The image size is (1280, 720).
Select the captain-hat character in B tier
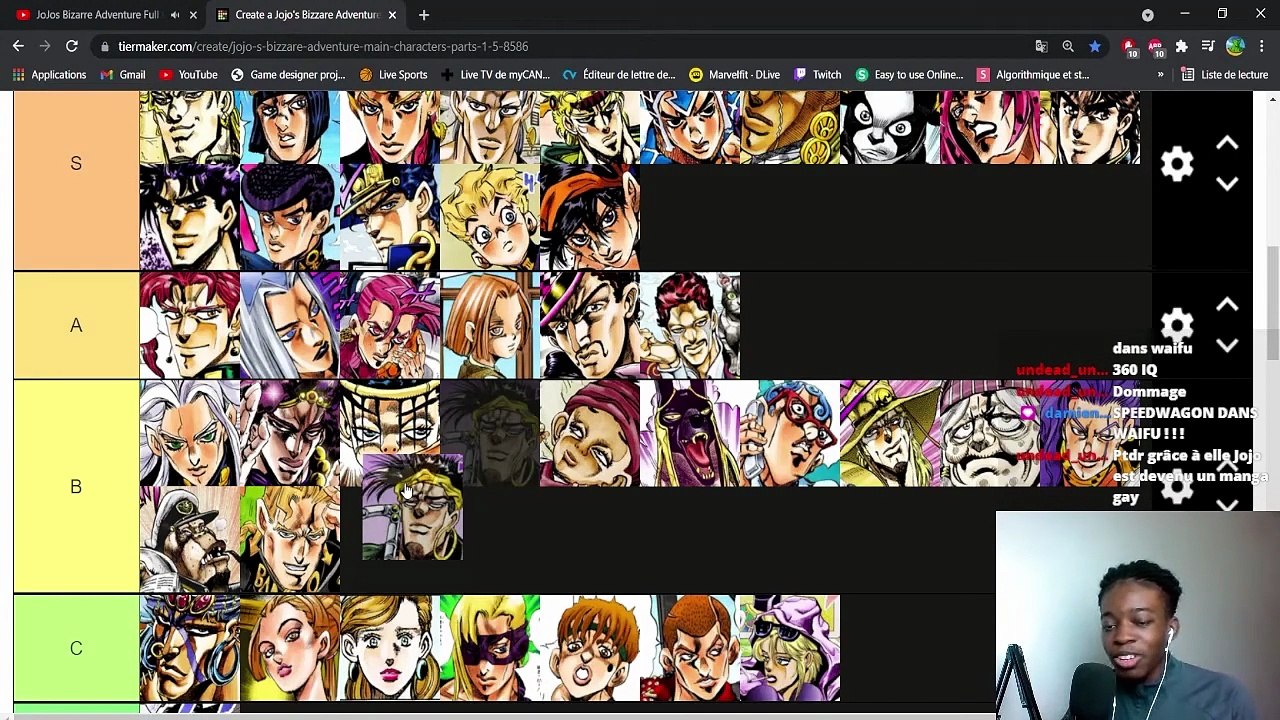pyautogui.click(x=190, y=540)
